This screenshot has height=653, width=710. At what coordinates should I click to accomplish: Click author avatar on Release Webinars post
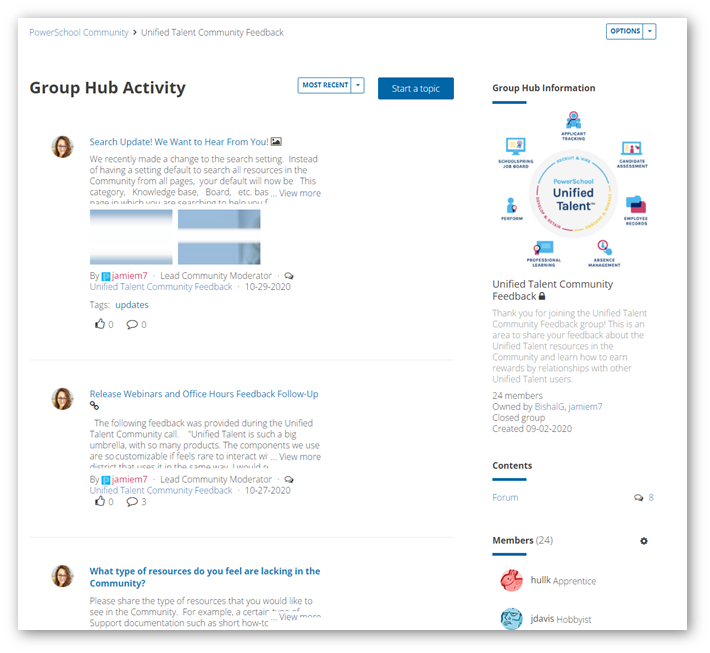coord(62,399)
